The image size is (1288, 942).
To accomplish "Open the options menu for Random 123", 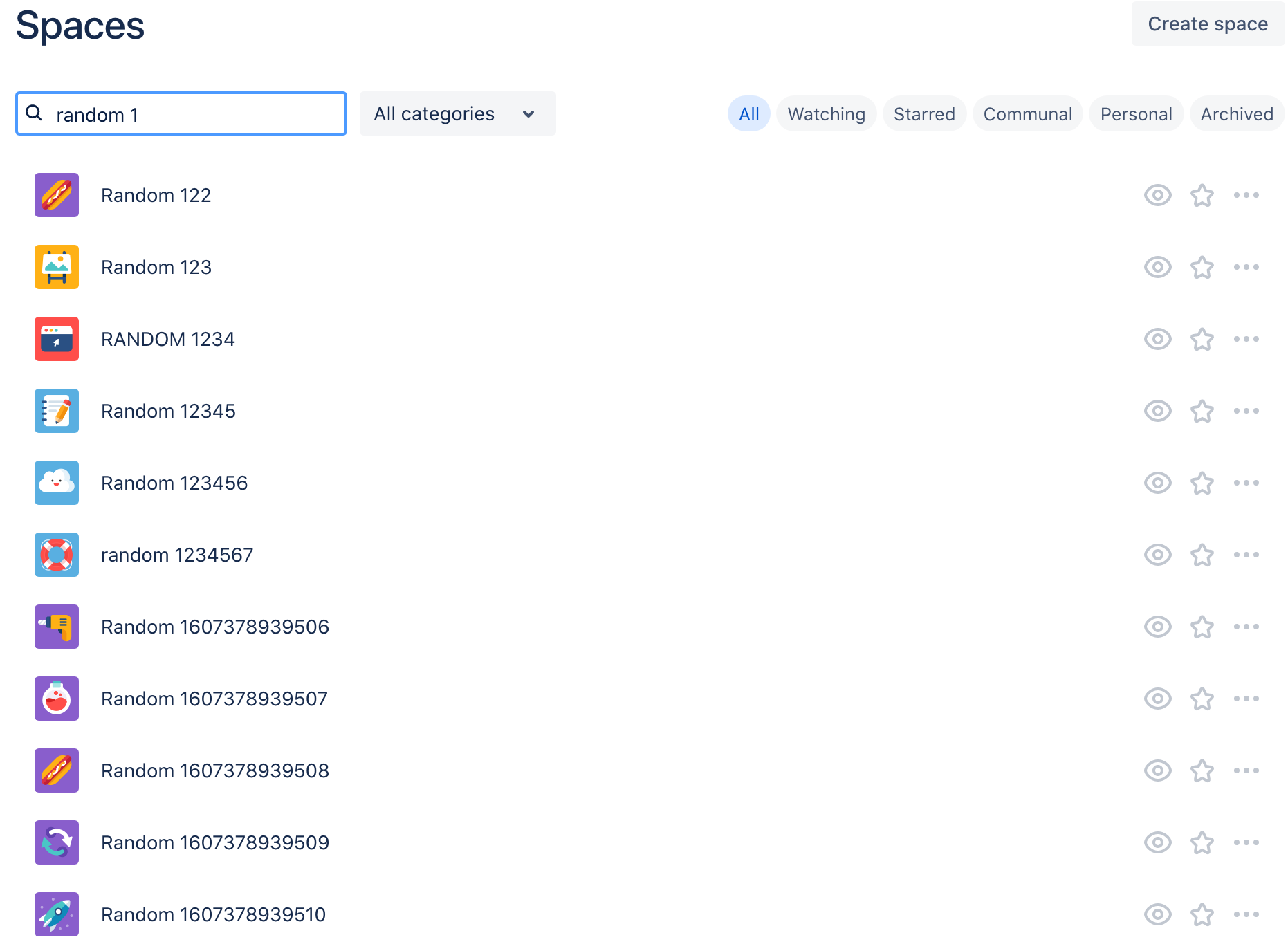I will [x=1246, y=267].
